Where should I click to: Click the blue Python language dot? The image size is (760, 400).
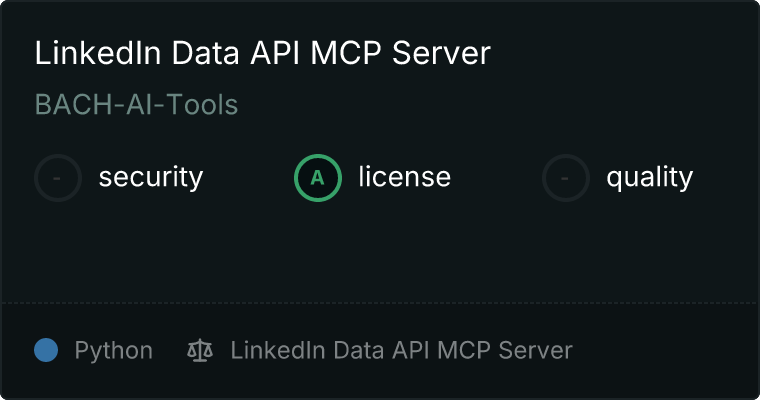pyautogui.click(x=46, y=351)
